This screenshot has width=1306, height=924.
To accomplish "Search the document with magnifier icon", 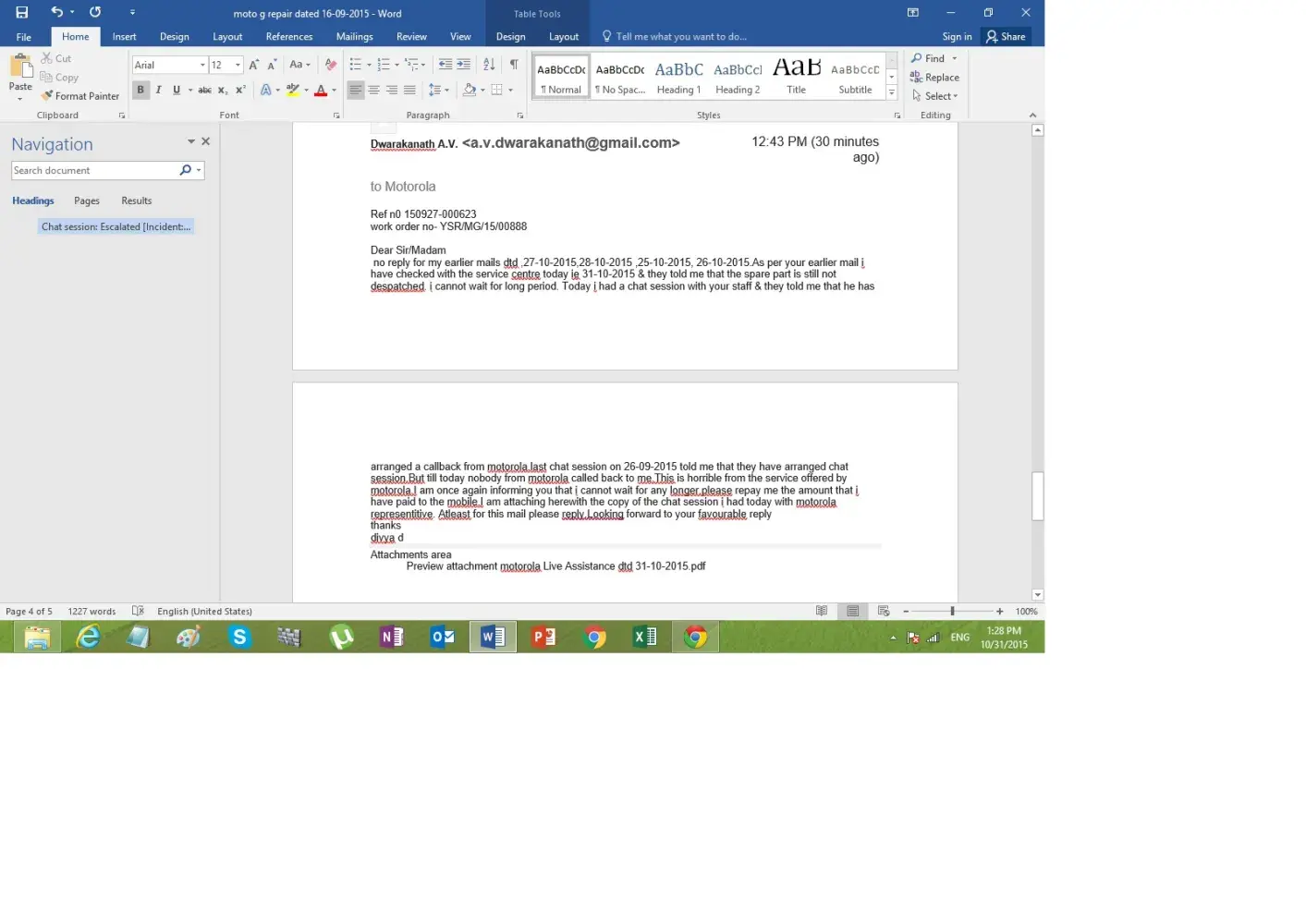I will pos(185,171).
